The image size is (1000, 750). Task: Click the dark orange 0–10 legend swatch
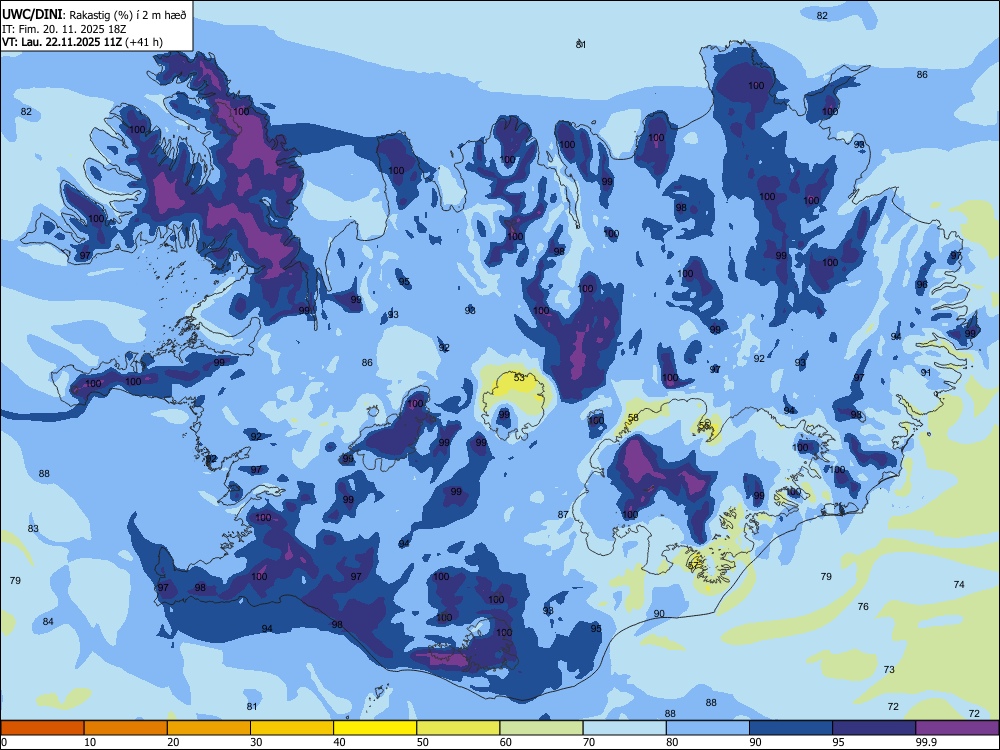click(42, 728)
